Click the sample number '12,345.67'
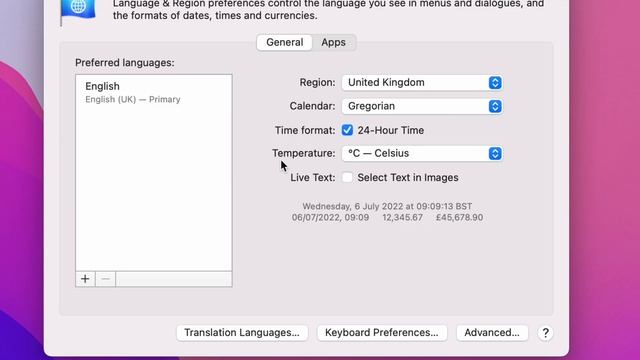 tap(402, 218)
